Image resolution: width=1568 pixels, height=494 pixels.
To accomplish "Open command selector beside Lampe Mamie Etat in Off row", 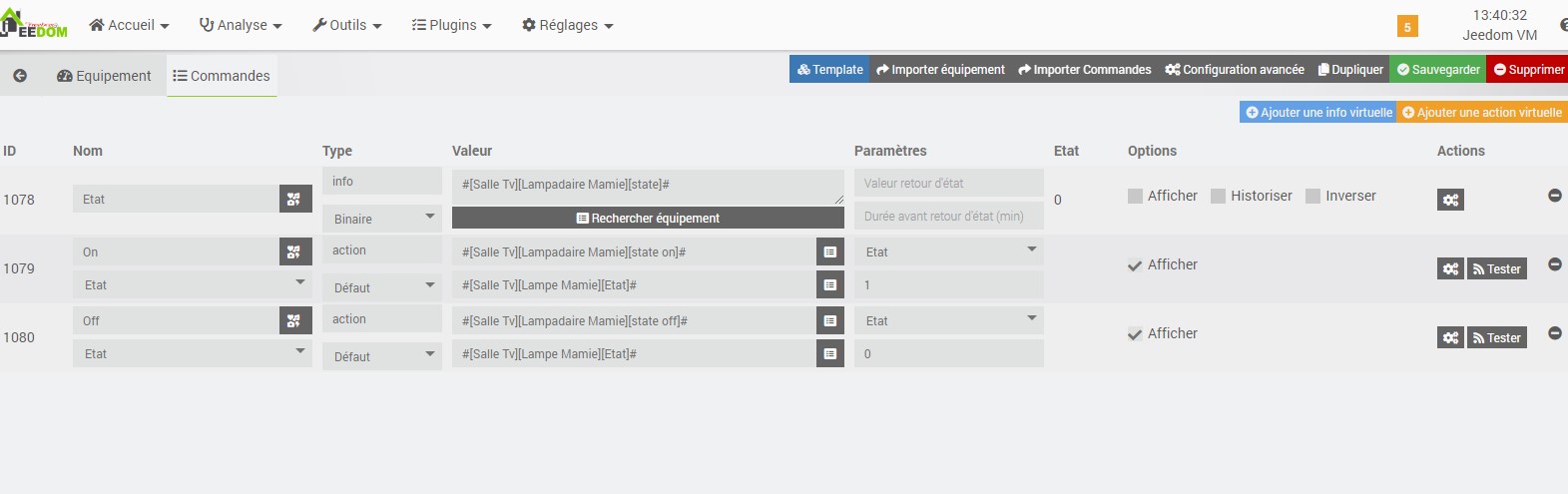I will pyautogui.click(x=830, y=354).
